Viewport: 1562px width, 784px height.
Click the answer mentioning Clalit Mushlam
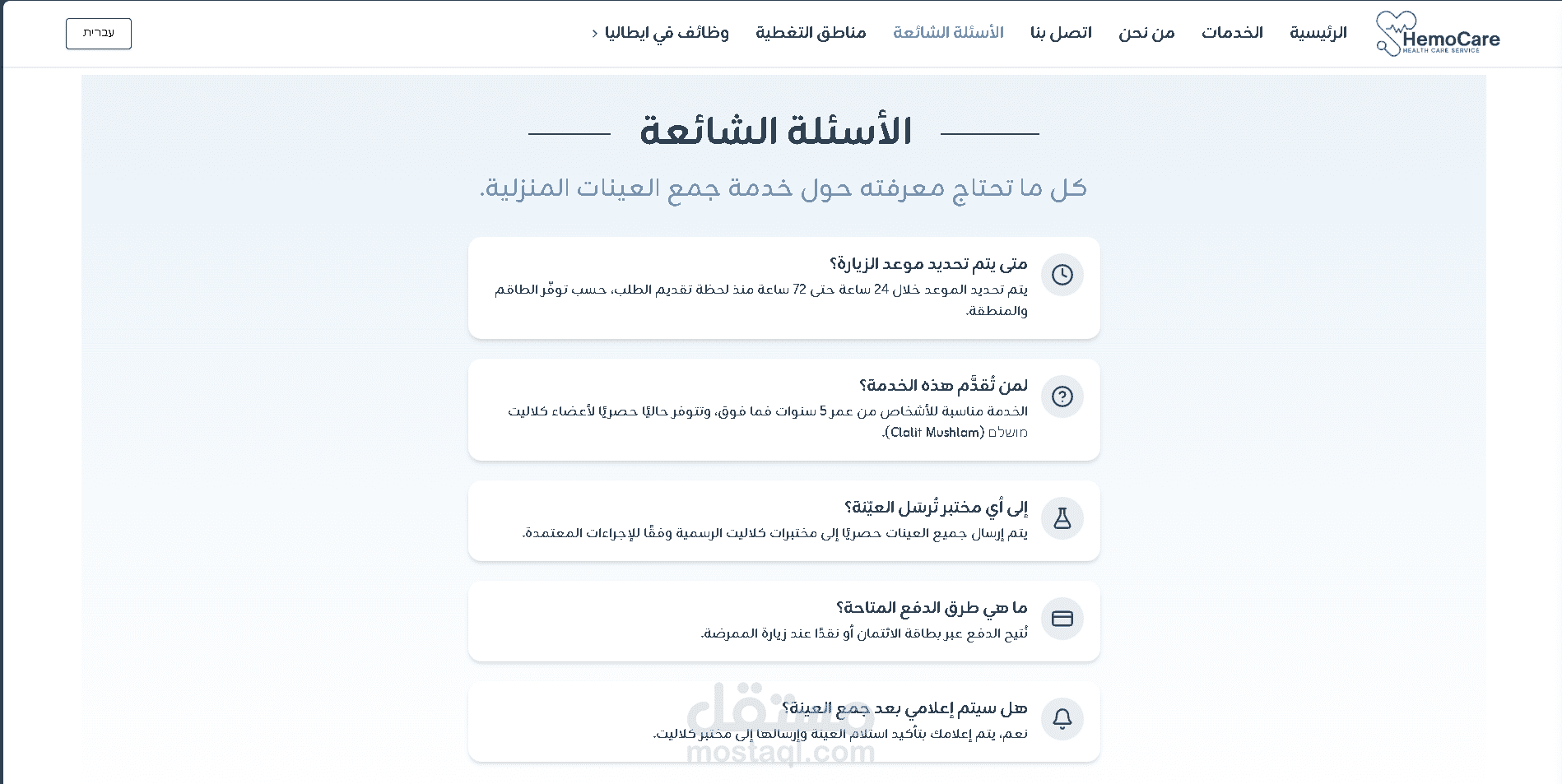click(768, 422)
